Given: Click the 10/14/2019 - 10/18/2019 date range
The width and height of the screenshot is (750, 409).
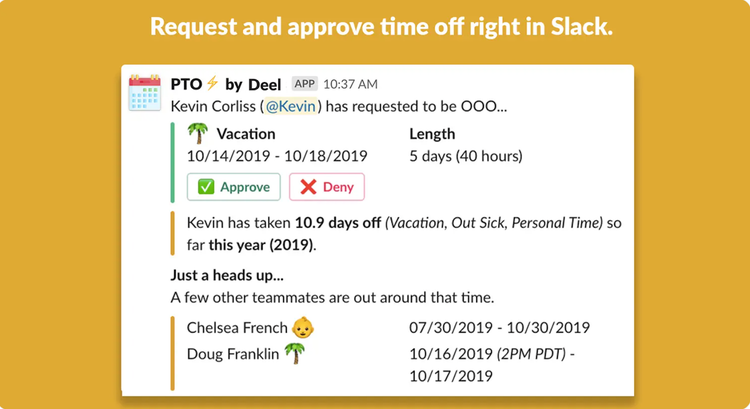Looking at the screenshot, I should (277, 156).
